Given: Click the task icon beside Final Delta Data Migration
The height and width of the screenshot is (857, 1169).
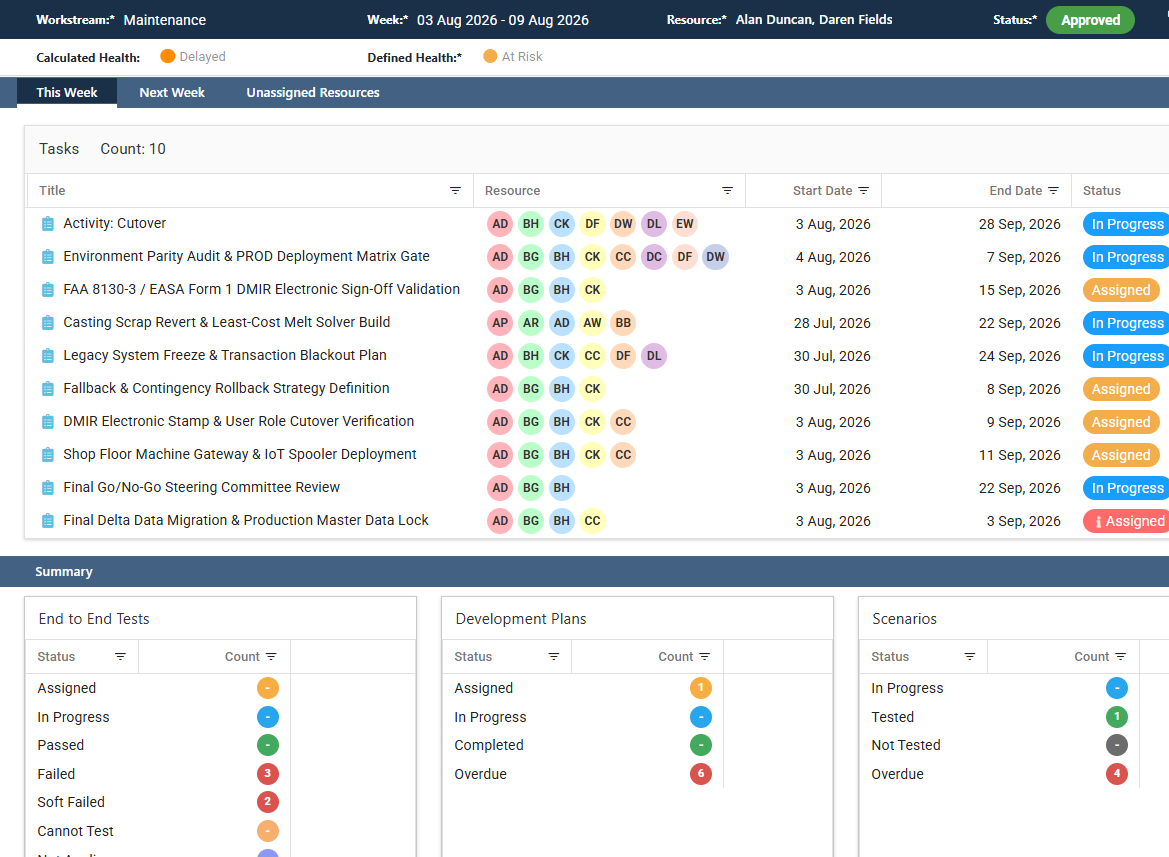Looking at the screenshot, I should (x=48, y=521).
